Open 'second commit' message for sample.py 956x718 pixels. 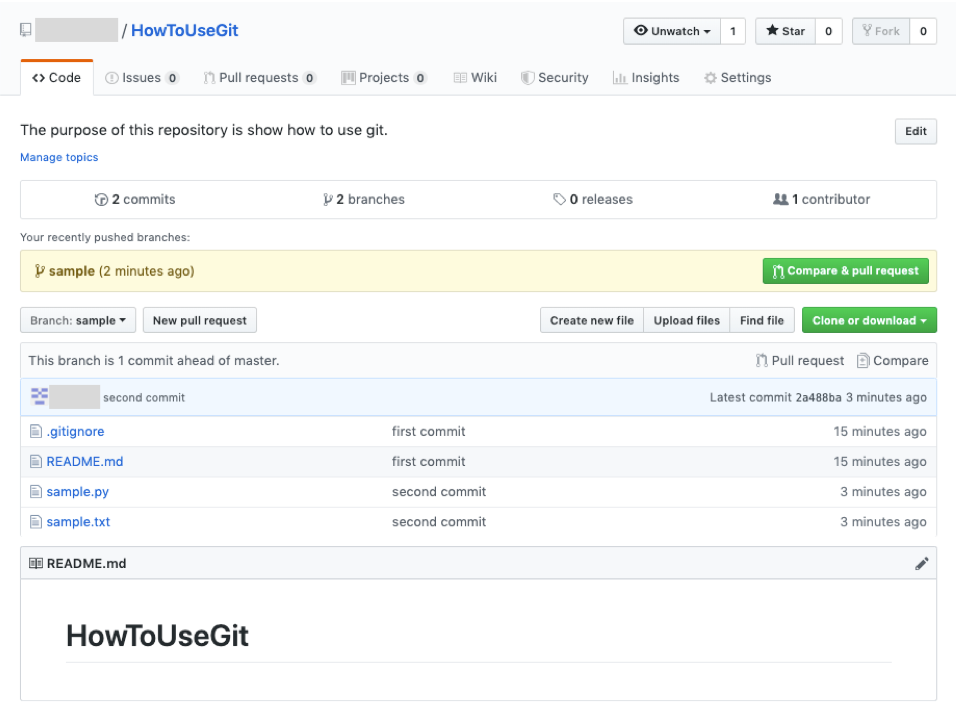tap(439, 492)
